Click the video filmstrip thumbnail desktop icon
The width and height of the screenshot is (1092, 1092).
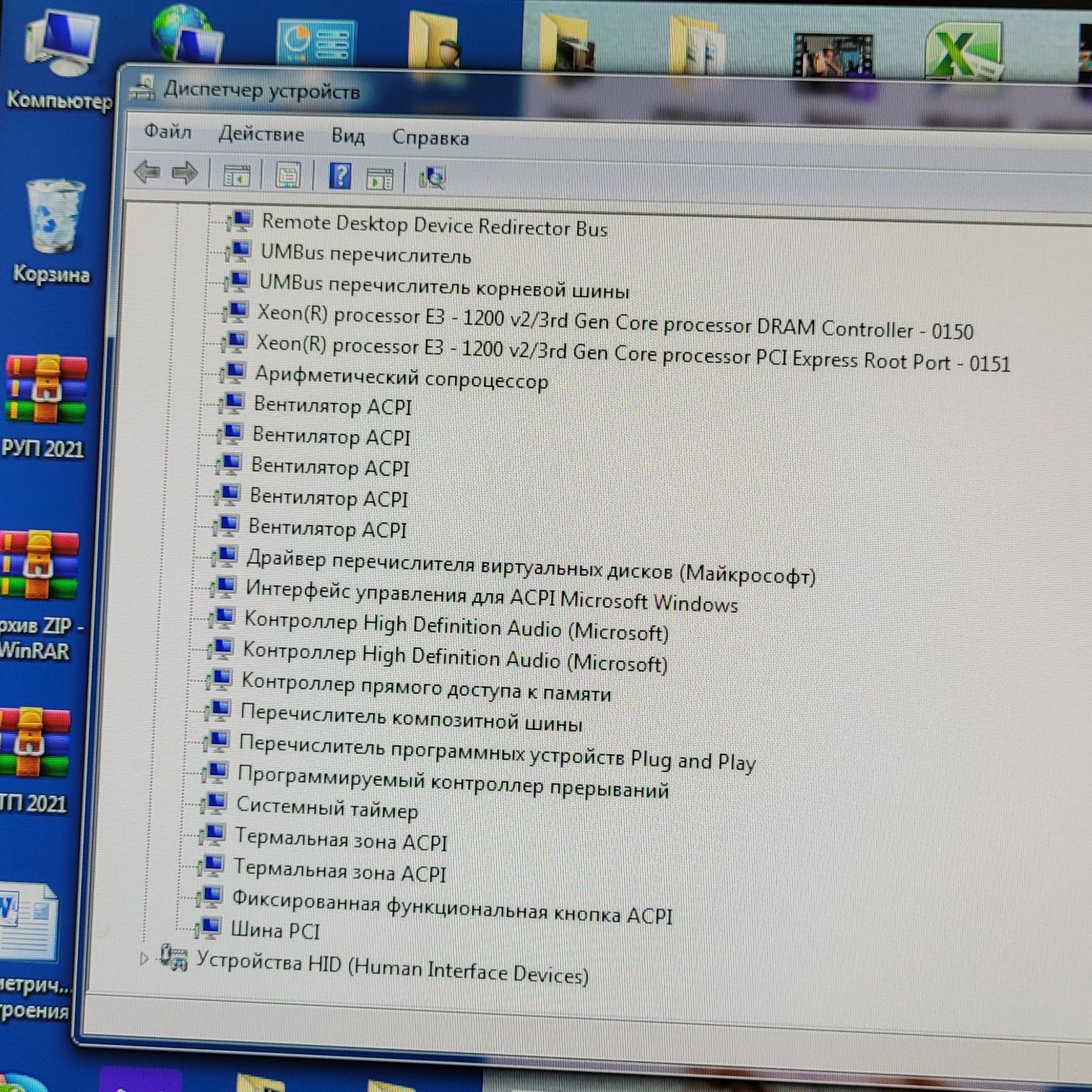tap(832, 54)
